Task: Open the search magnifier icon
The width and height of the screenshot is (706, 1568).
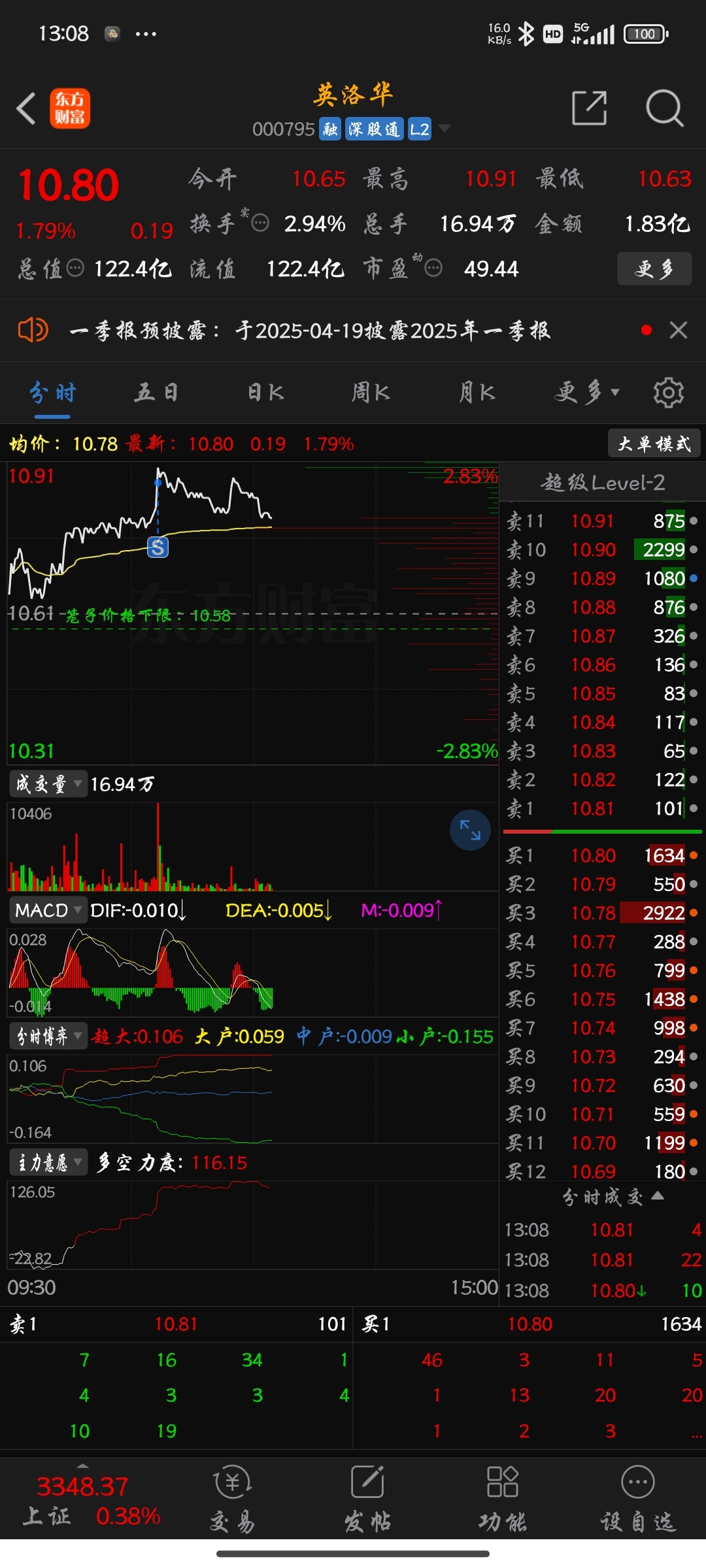Action: pos(664,108)
